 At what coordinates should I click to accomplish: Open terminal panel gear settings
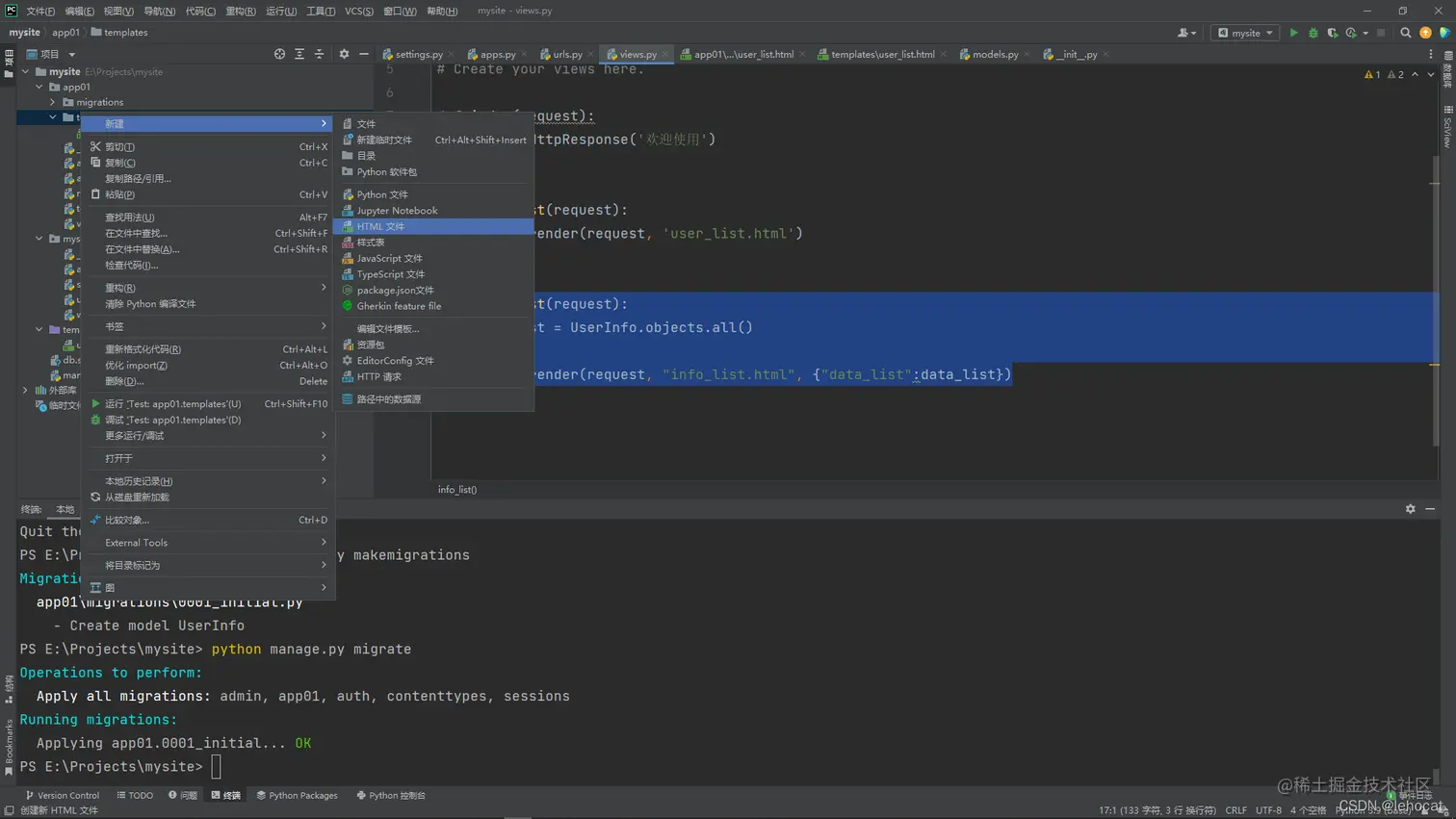tap(1410, 509)
